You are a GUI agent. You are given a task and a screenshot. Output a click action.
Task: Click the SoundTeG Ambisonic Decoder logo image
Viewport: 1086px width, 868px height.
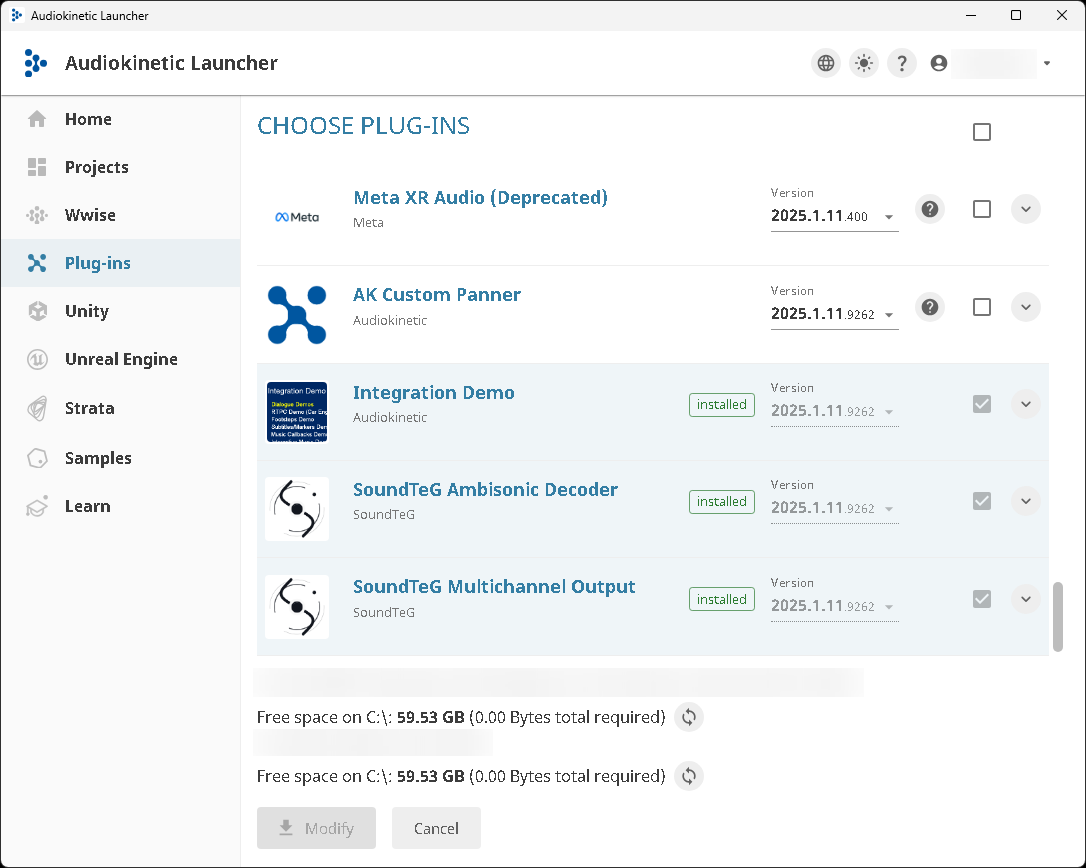(x=296, y=509)
